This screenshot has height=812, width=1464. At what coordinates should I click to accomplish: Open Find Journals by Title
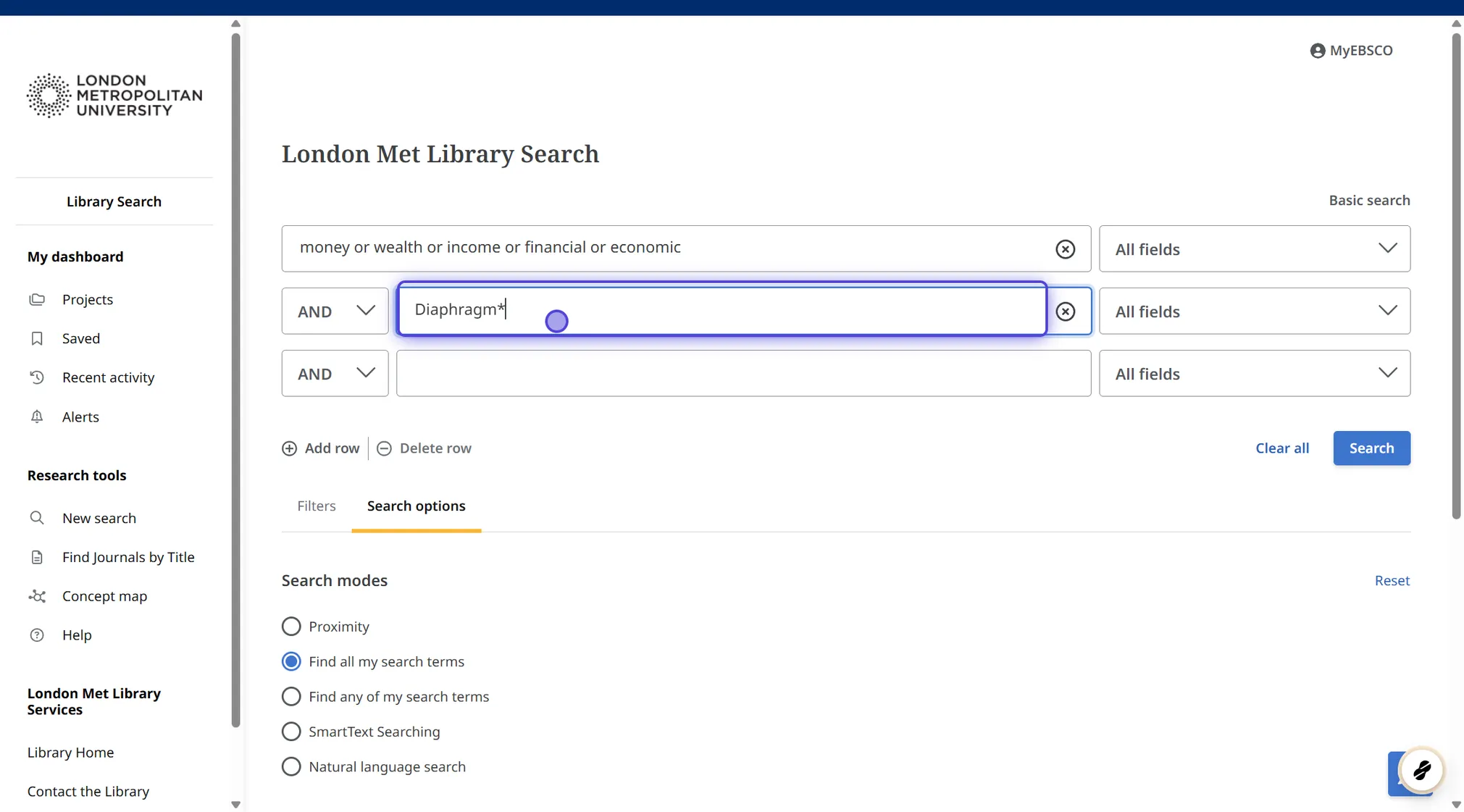(127, 557)
